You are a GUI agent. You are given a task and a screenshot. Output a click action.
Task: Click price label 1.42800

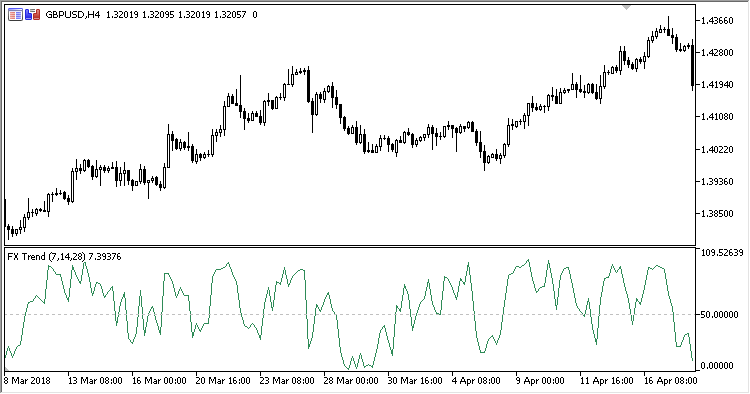click(x=717, y=53)
